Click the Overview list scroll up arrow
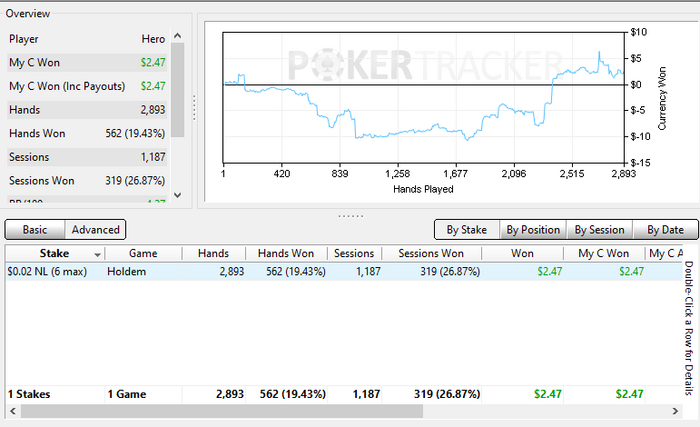Viewport: 700px width, 427px height. click(178, 36)
